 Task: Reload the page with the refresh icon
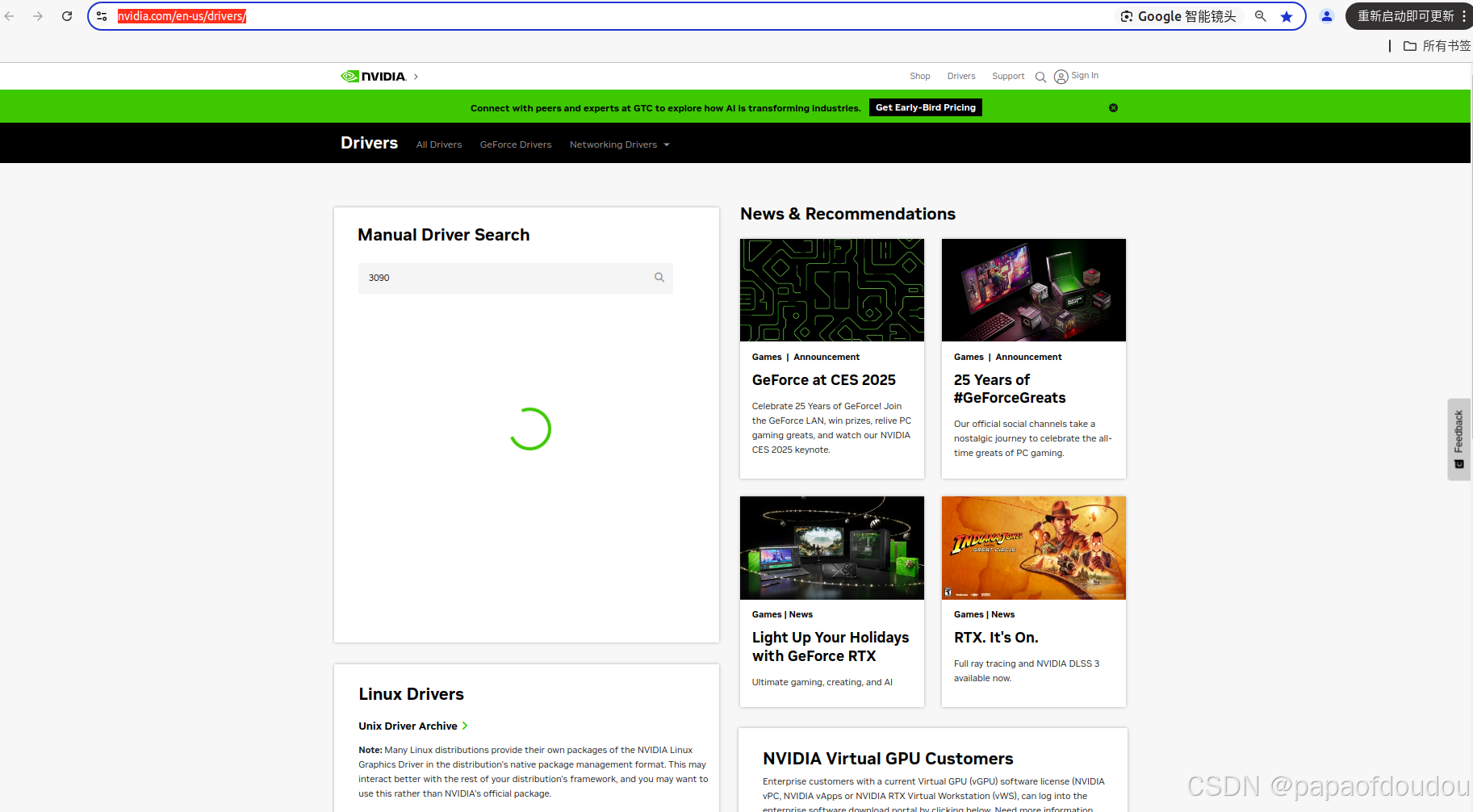[67, 16]
